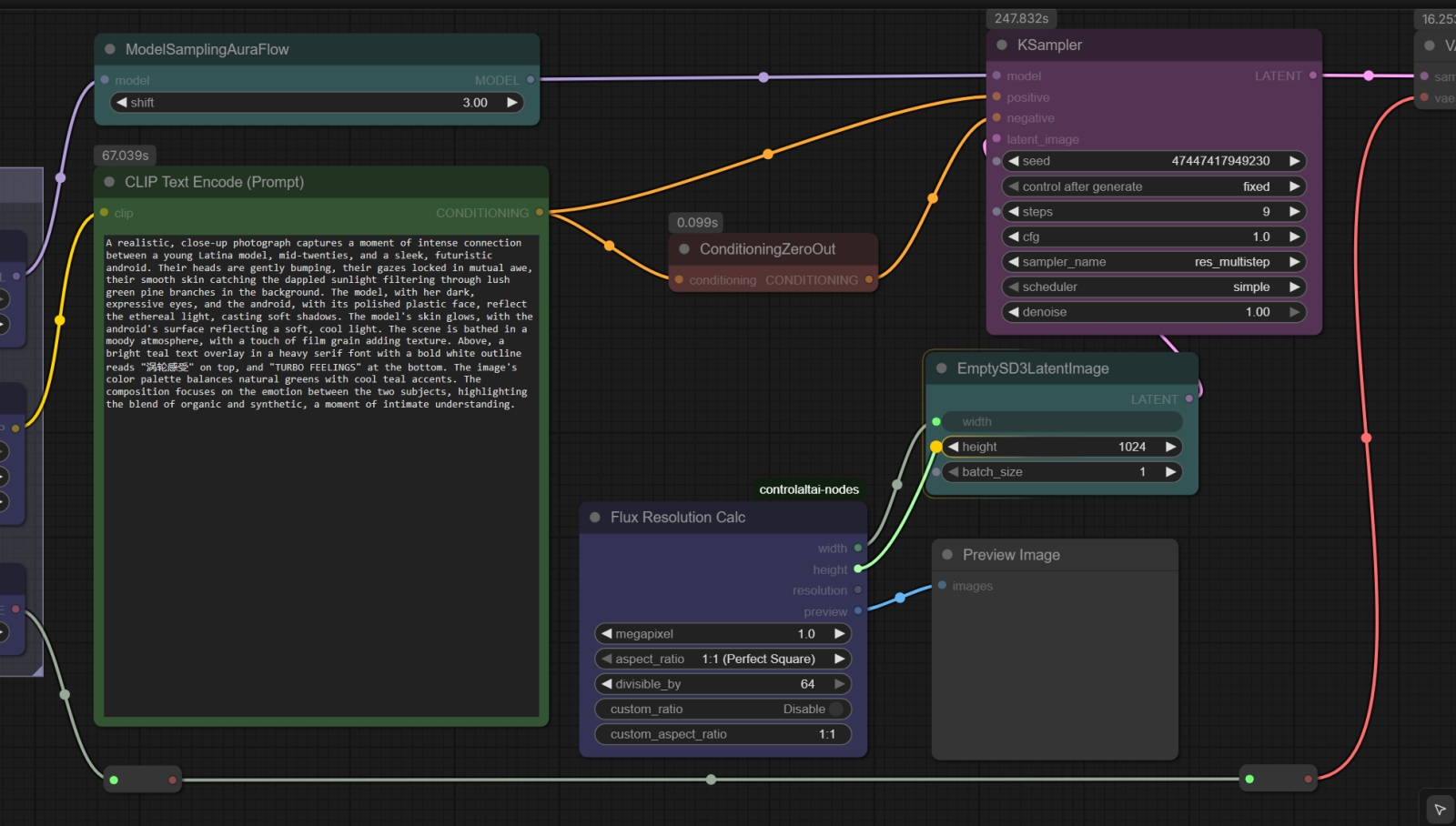Increase steps value with right arrow

tap(1294, 212)
